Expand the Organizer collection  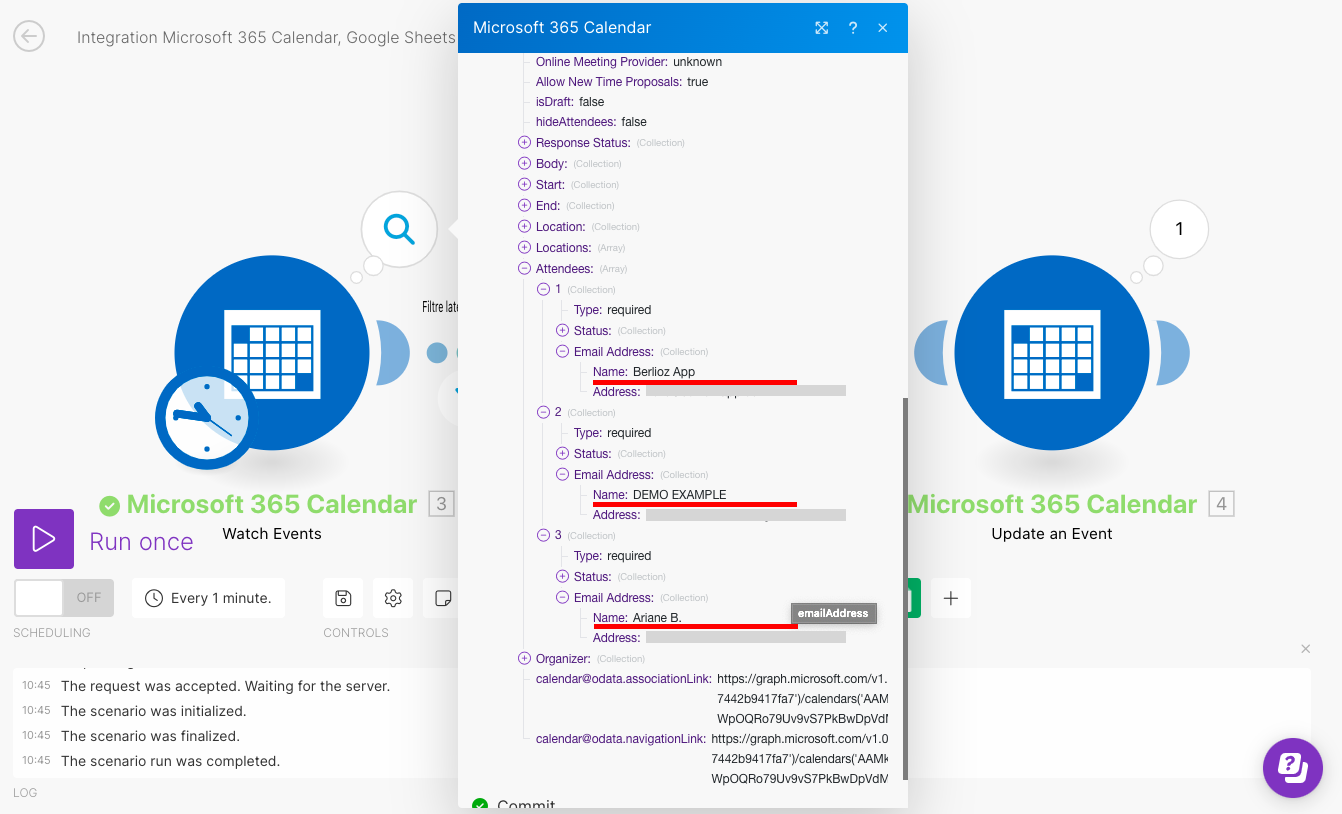coord(524,659)
